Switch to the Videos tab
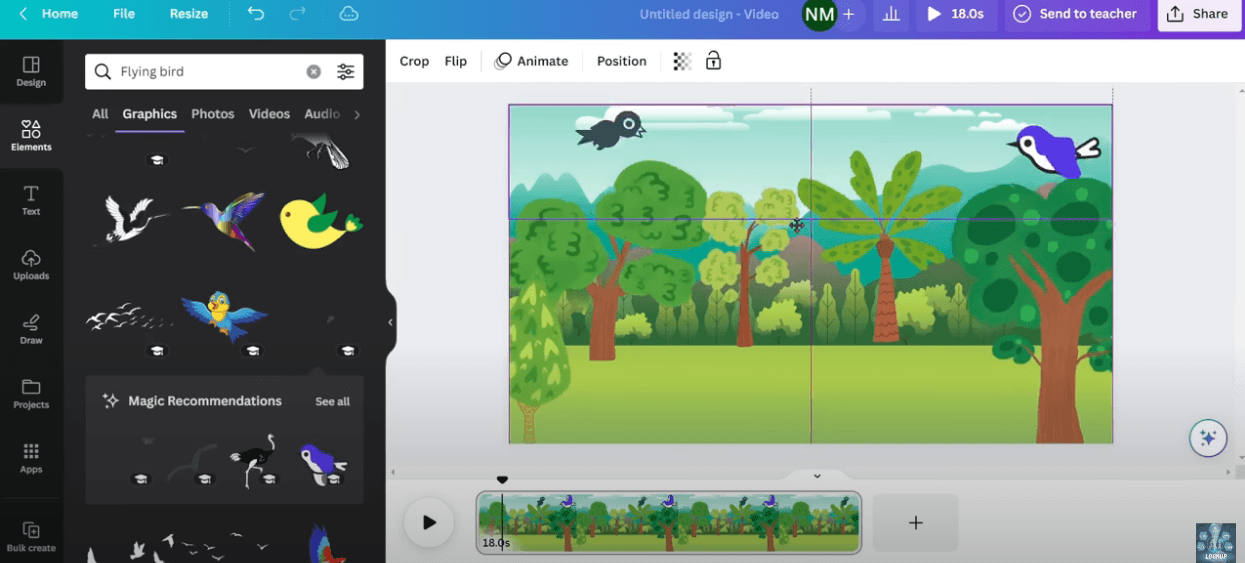Image resolution: width=1245 pixels, height=563 pixels. pos(269,114)
